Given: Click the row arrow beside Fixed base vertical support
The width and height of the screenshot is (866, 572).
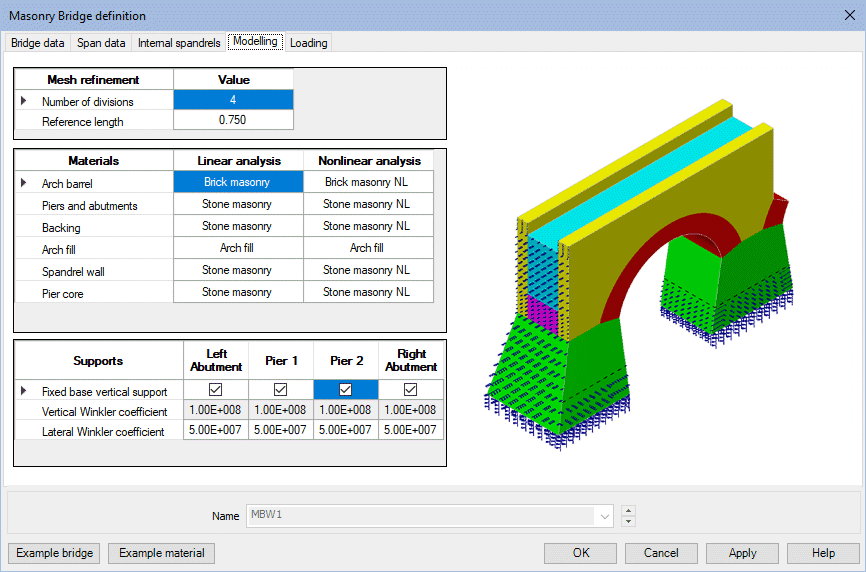Looking at the screenshot, I should [24, 391].
